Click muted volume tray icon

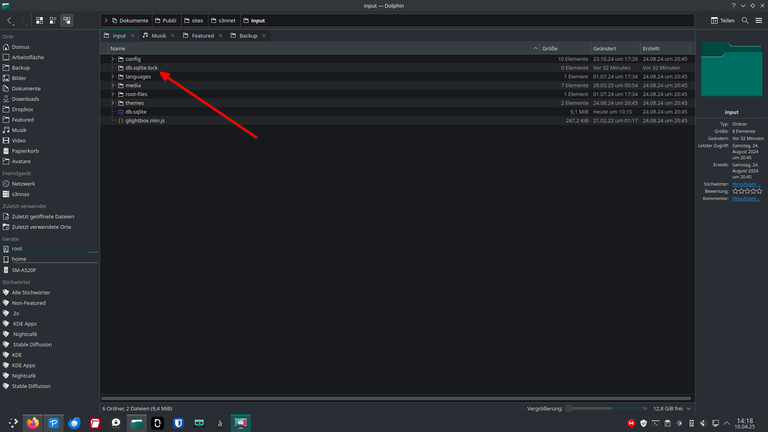coord(703,423)
